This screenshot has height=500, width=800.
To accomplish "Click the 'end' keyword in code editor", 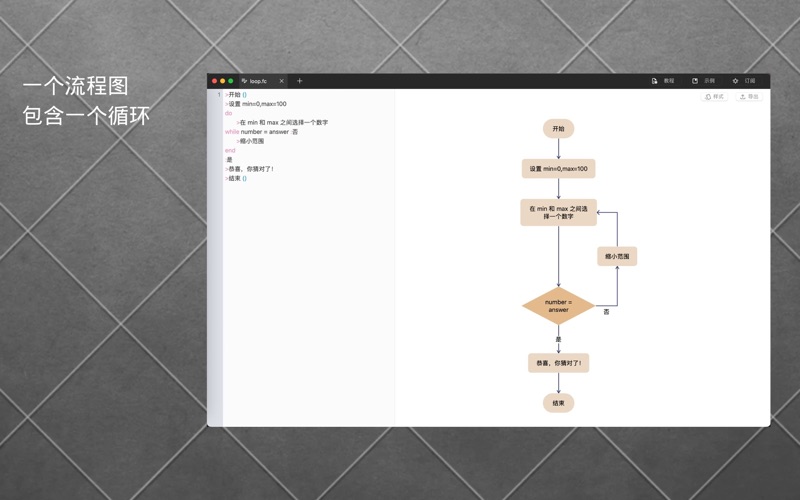I will pos(230,150).
